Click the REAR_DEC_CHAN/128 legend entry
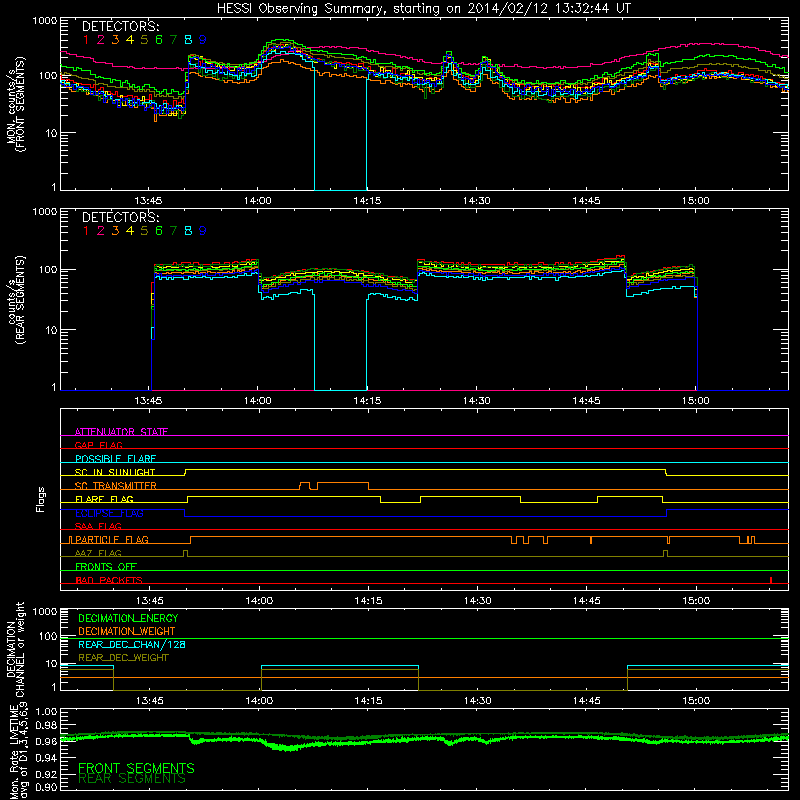 (132, 644)
